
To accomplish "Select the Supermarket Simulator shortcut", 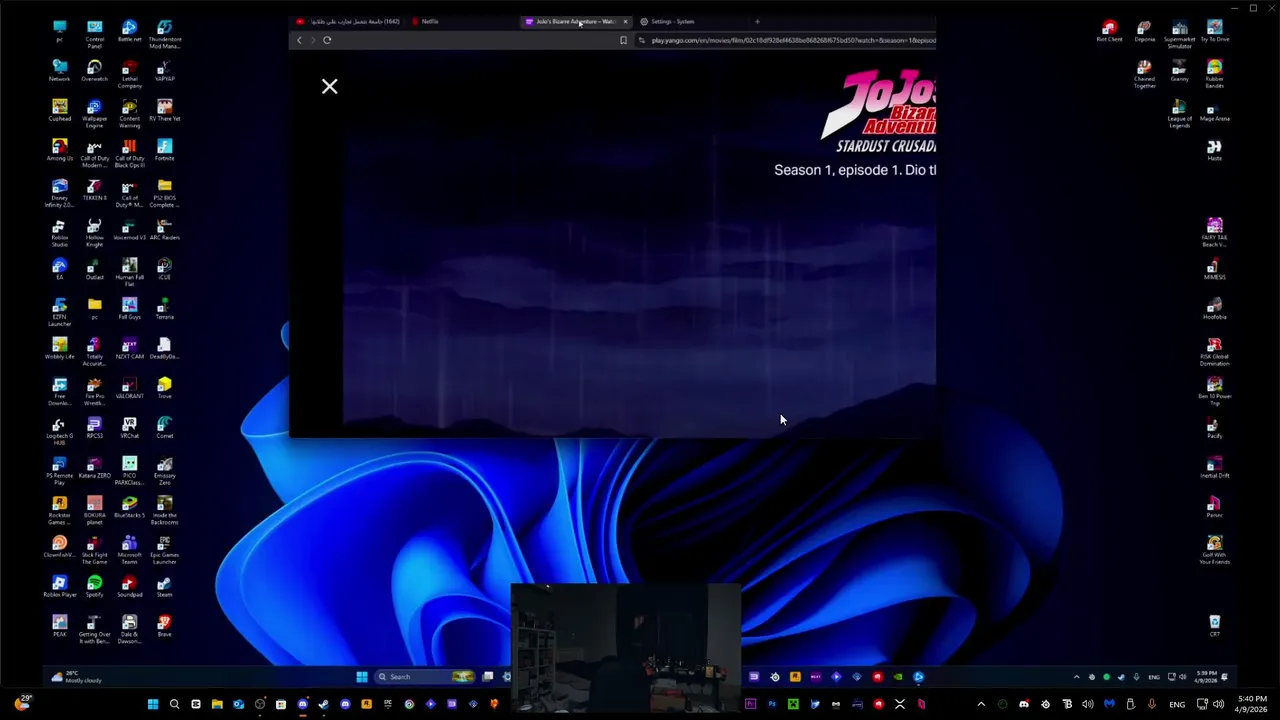I will coord(1179,34).
